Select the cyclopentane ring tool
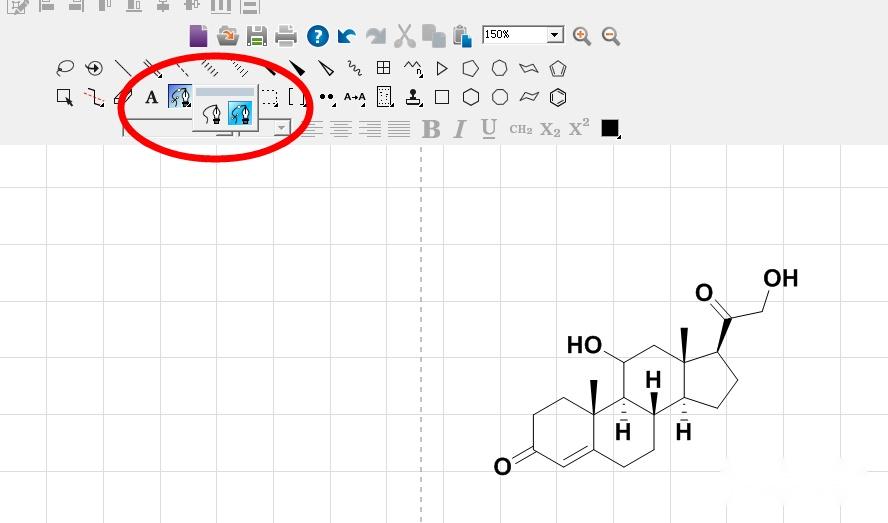This screenshot has width=888, height=523. 471,69
